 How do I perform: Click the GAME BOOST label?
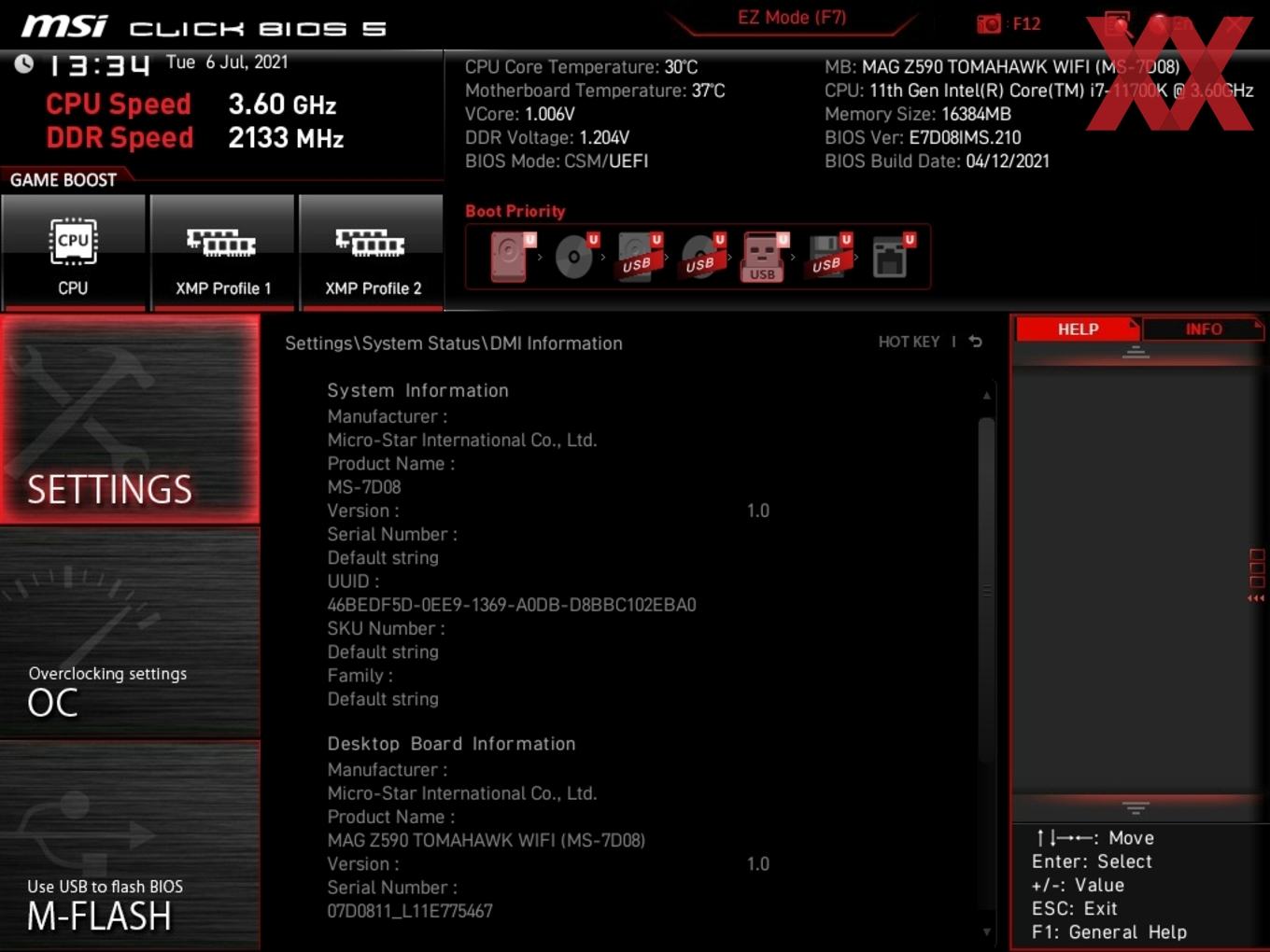click(x=63, y=180)
